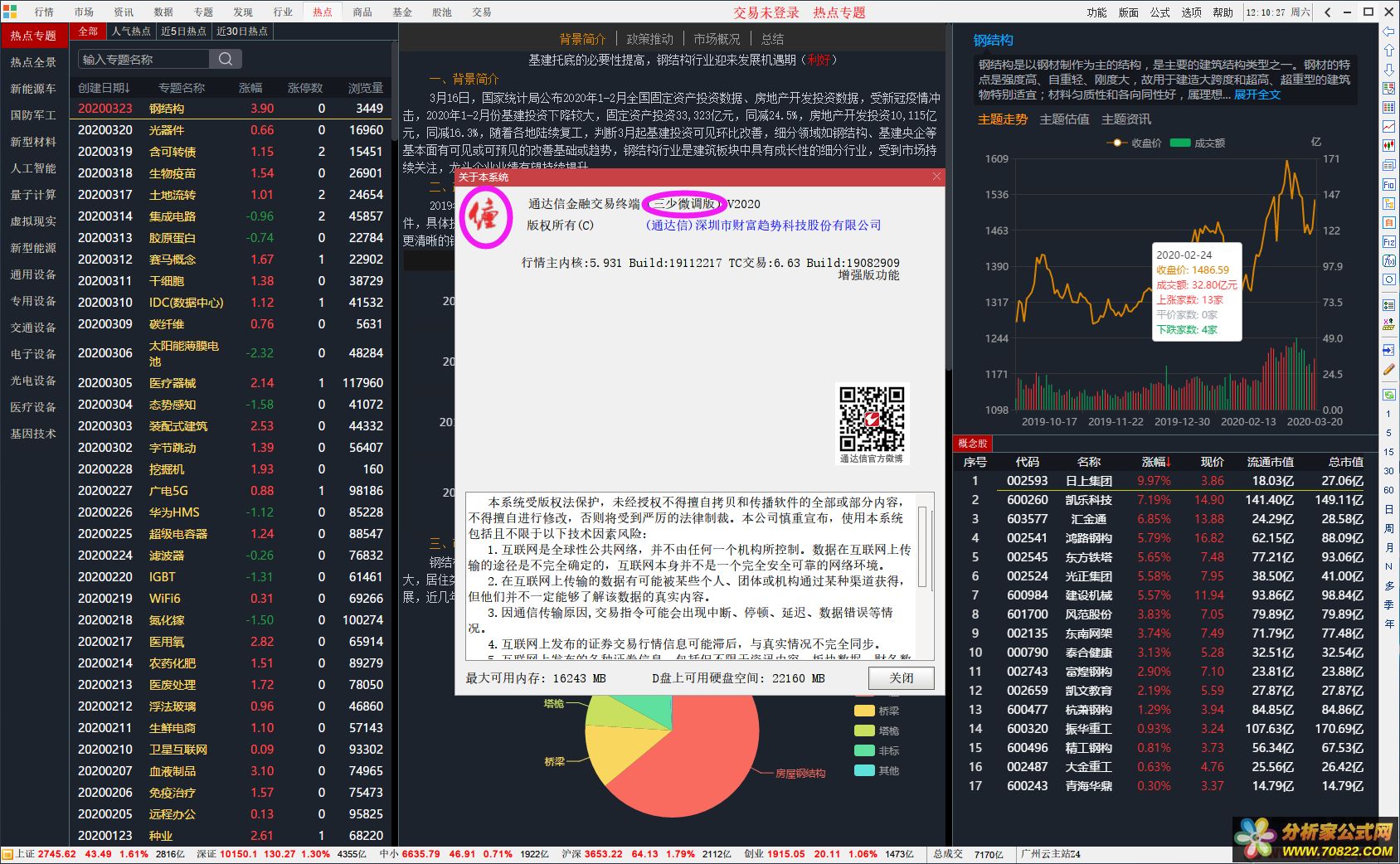The image size is (1400, 864).
Task: Click the green refresh icon in the right toolbar
Action: (x=1388, y=395)
